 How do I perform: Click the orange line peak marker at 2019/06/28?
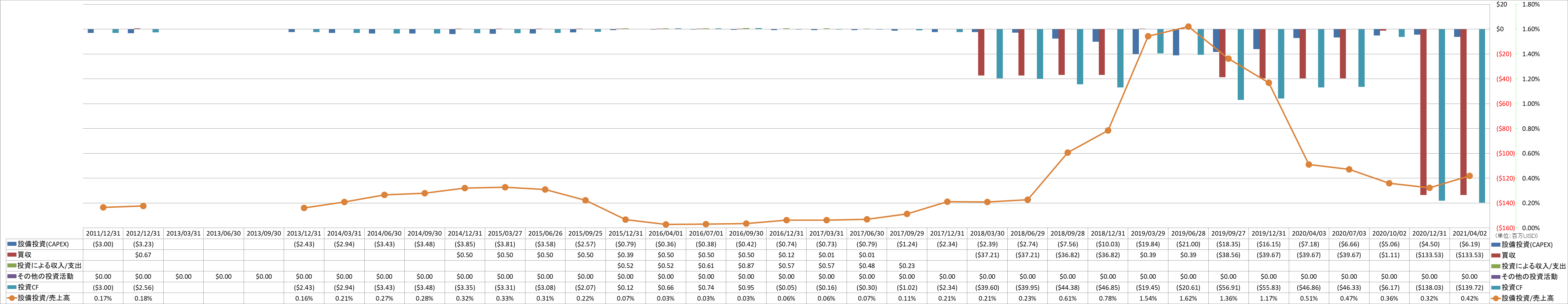tap(1188, 27)
